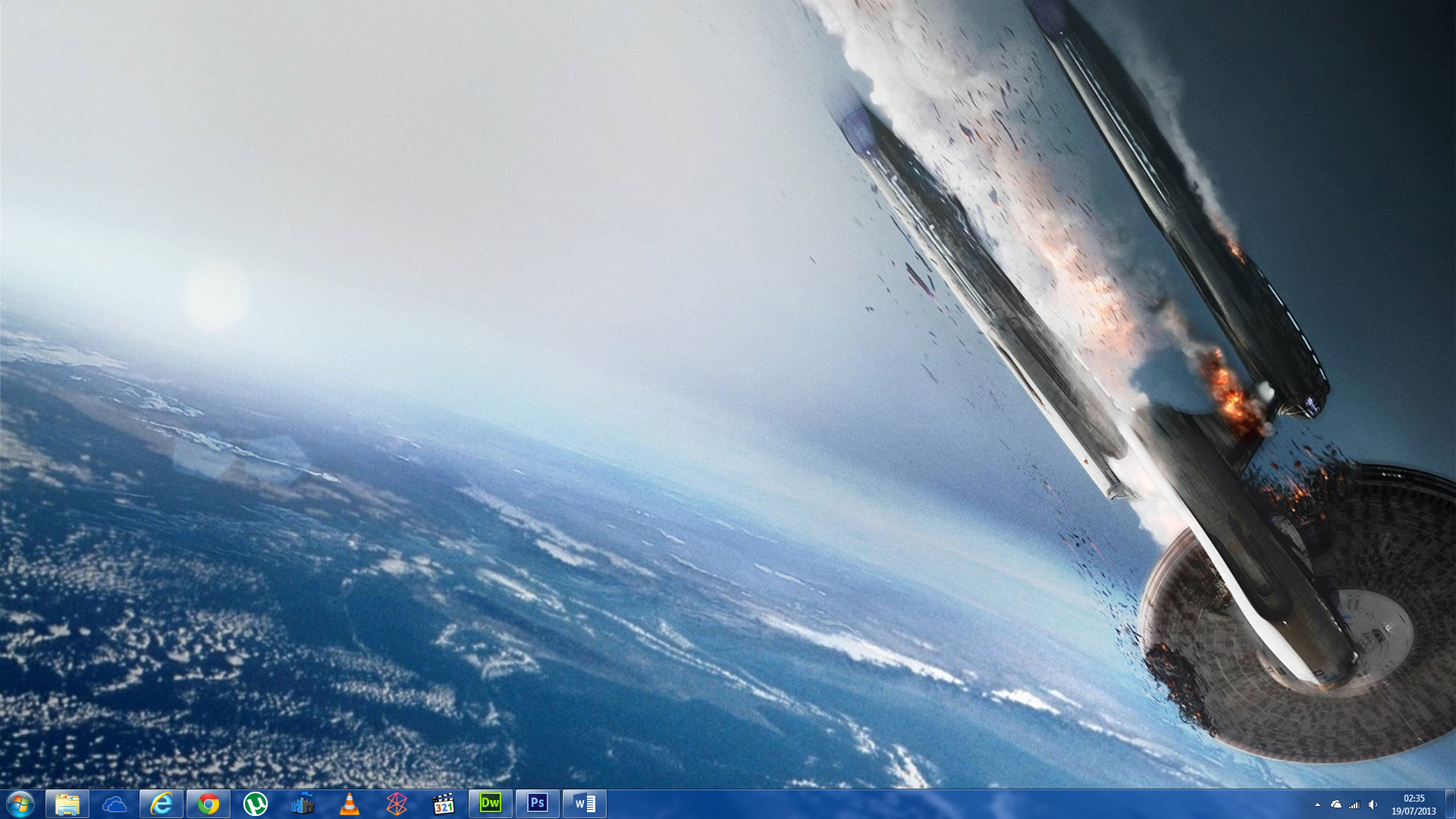This screenshot has height=819, width=1456.
Task: Launch Google Chrome from the taskbar
Action: click(209, 804)
